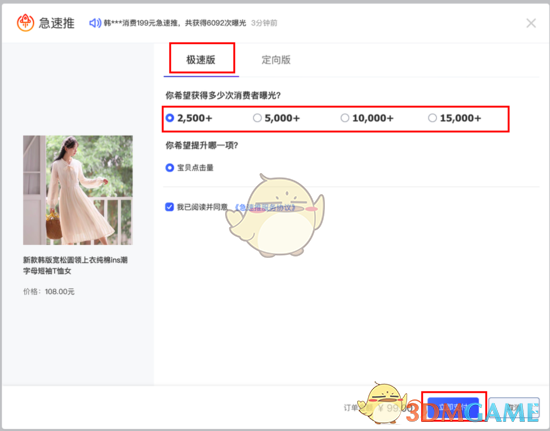
Task: Switch to the 定向版 tab
Action: 276,60
